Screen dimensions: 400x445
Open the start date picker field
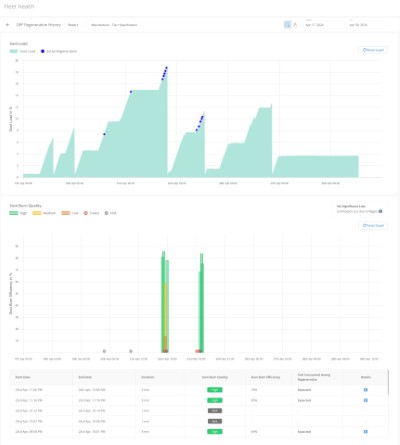(x=322, y=24)
